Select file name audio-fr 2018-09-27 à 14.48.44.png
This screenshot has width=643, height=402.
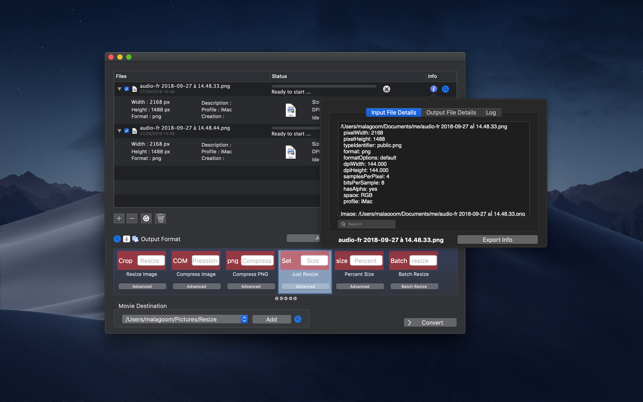click(x=185, y=128)
